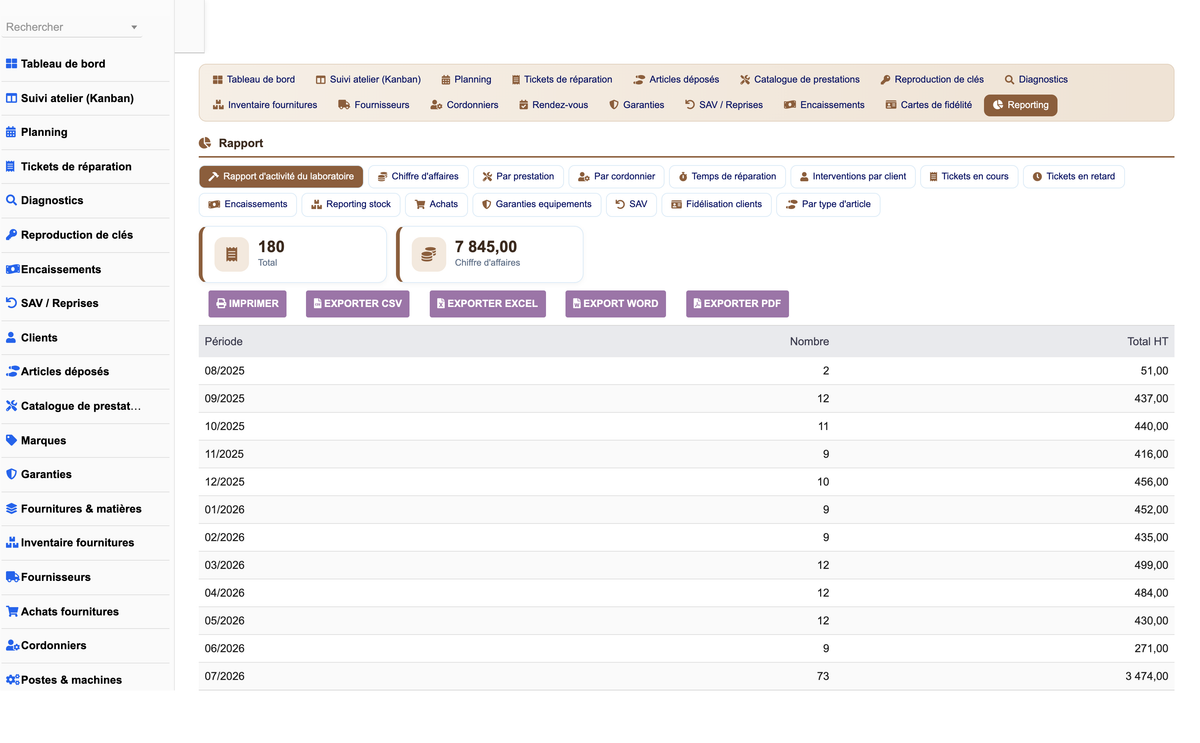Click the printer icon on Imprimer button

tap(222, 304)
